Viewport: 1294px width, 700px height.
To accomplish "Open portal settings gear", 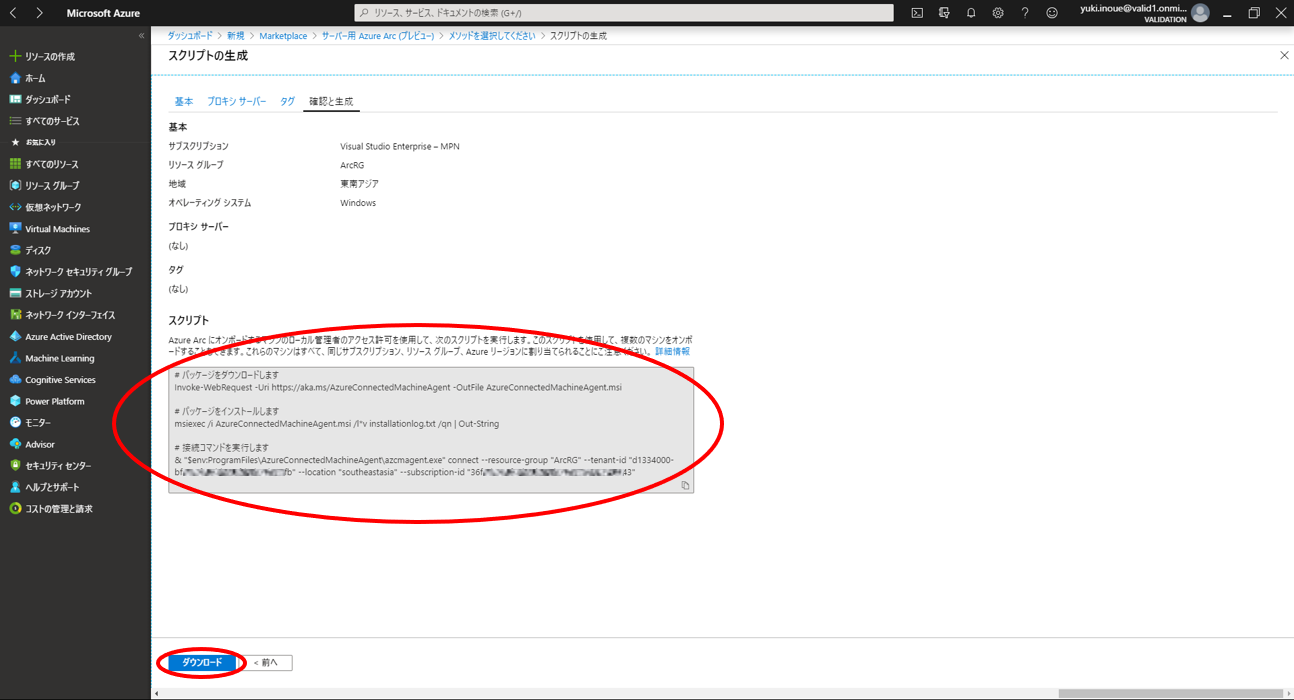I will point(998,13).
